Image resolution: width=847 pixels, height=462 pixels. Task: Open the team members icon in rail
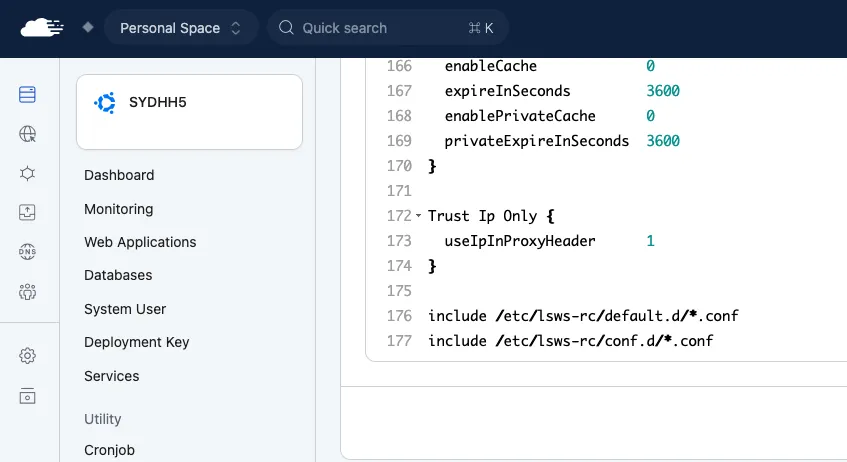pyautogui.click(x=28, y=292)
